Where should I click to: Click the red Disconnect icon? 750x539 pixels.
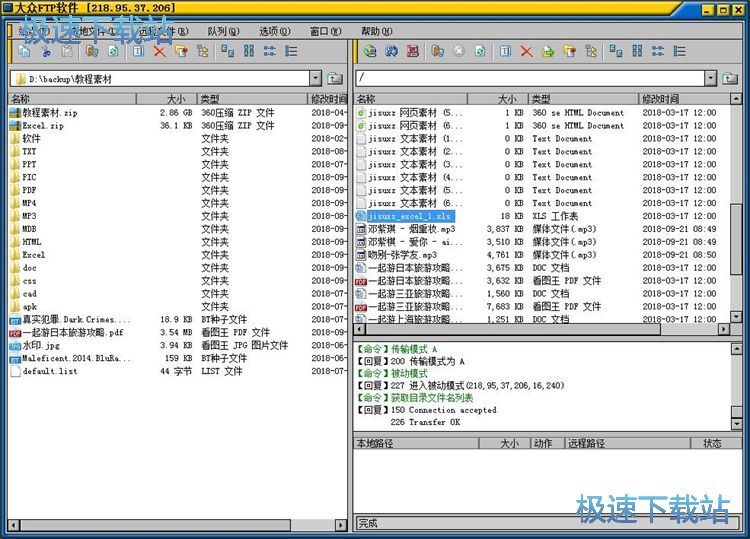click(x=413, y=51)
